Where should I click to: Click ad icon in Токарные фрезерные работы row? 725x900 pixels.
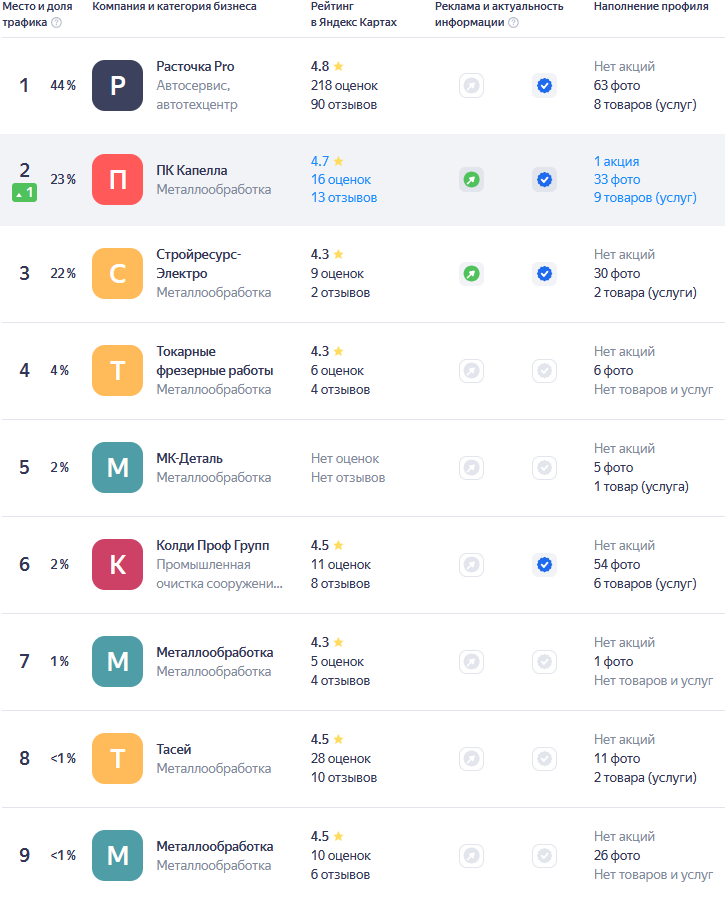pos(471,371)
